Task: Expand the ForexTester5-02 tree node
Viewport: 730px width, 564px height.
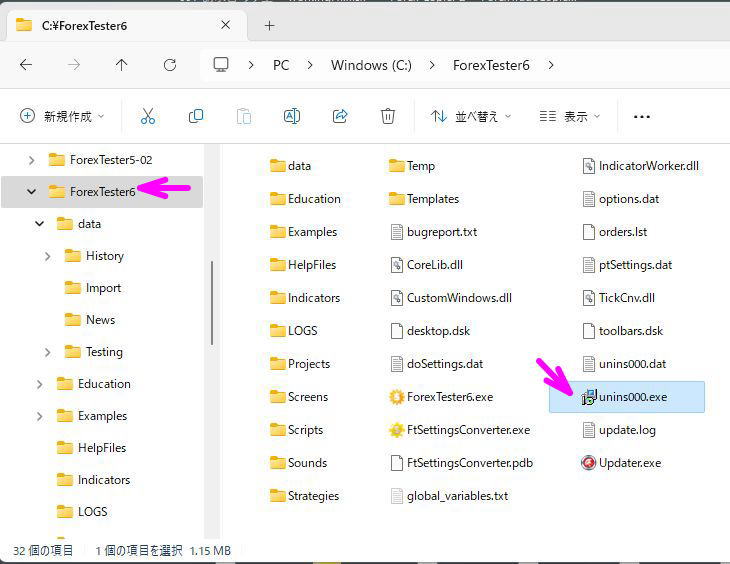Action: point(32,160)
